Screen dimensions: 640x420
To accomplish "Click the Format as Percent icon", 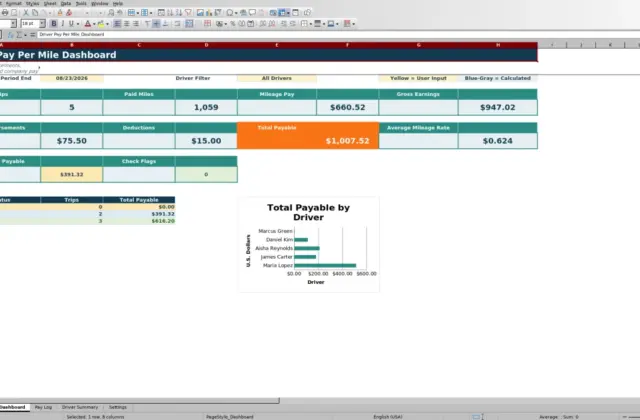I will [x=233, y=24].
